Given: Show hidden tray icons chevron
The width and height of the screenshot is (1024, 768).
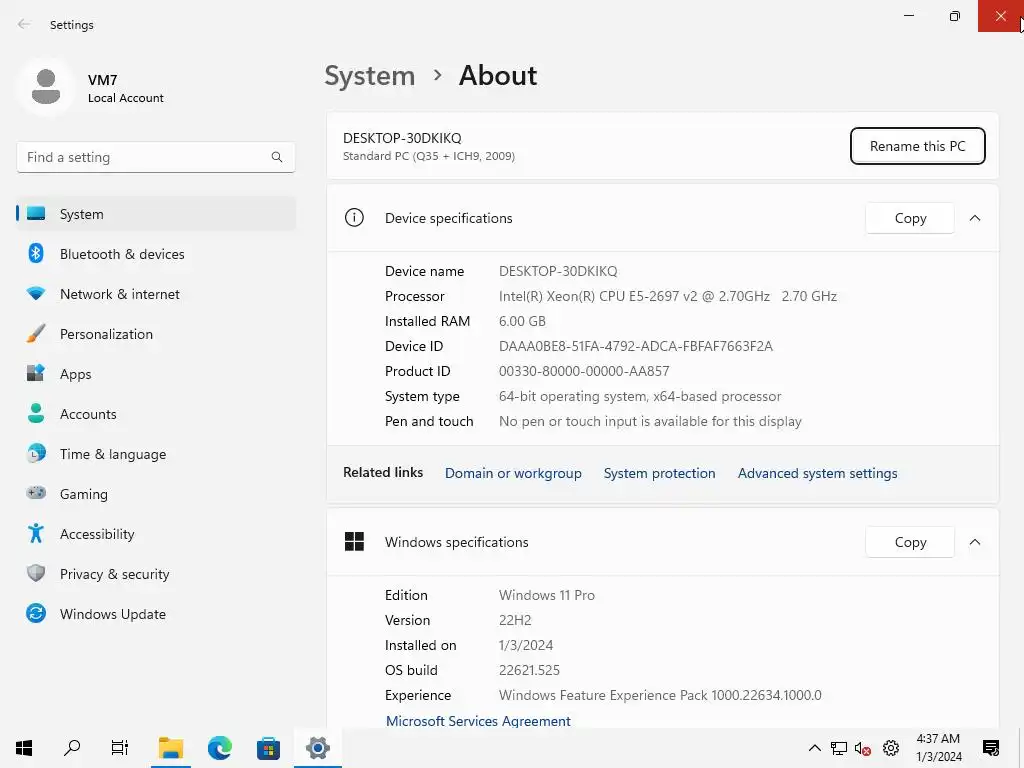Looking at the screenshot, I should 814,748.
